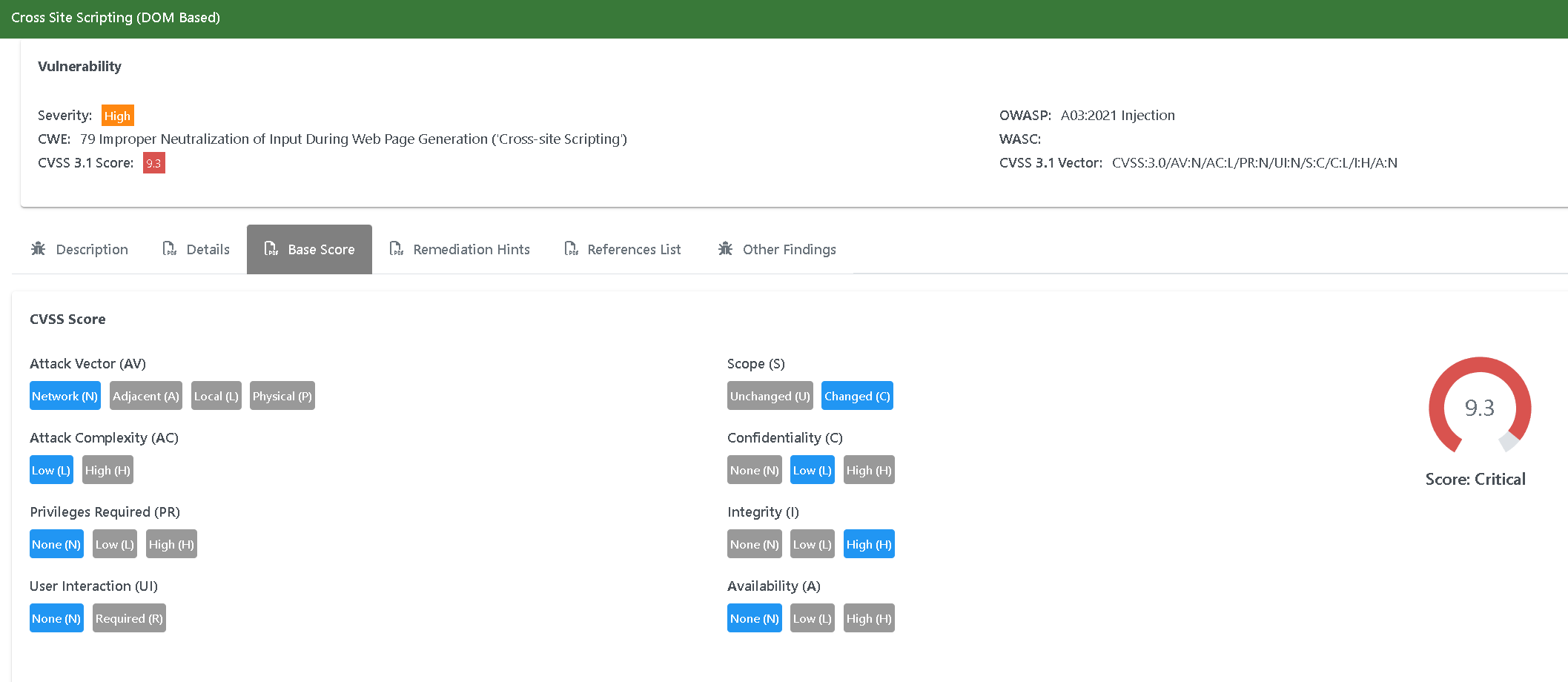Choose Physical (P) attack vector

coord(282,396)
